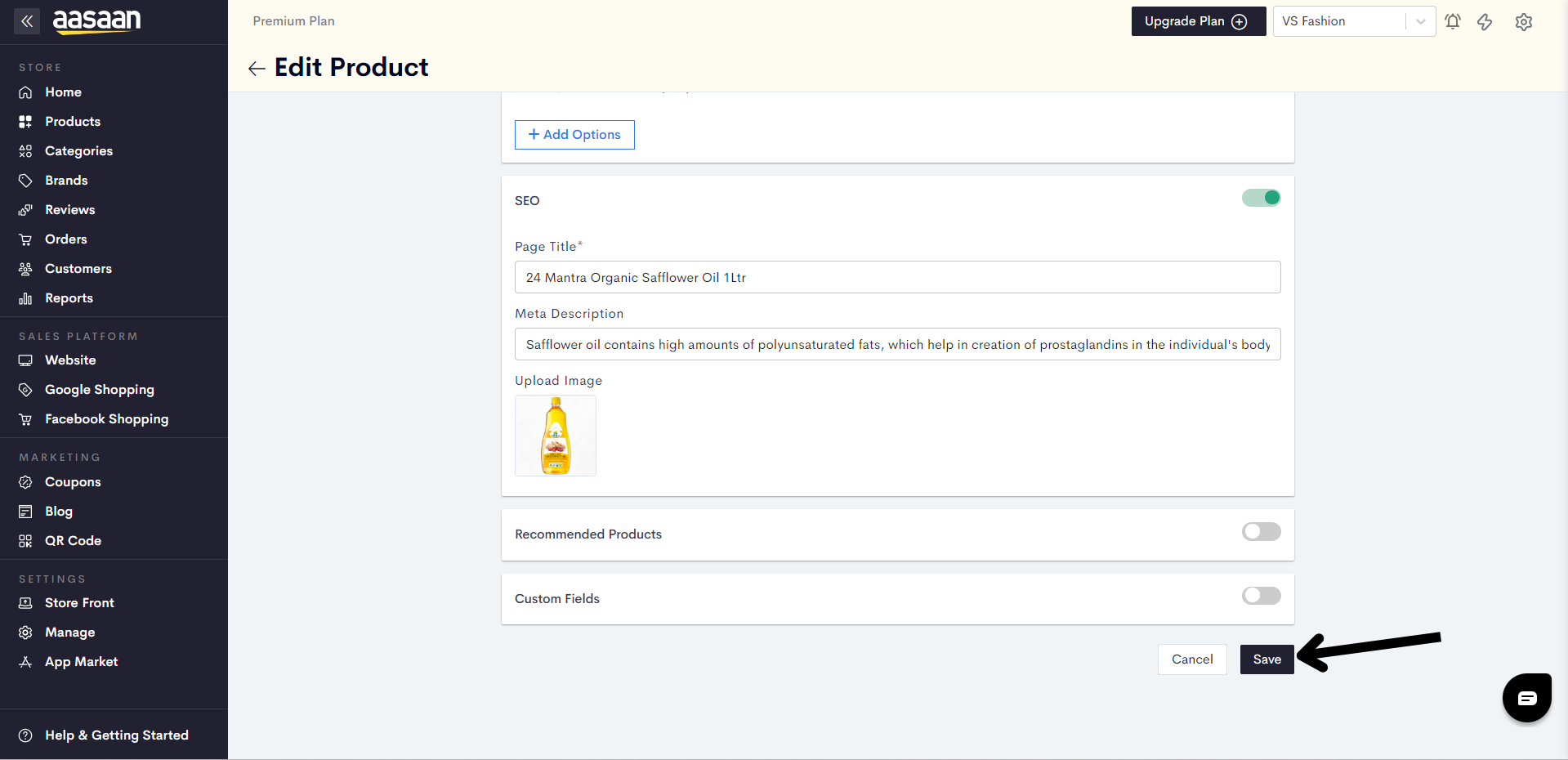
Task: Click the Brands tag icon
Action: 25,181
